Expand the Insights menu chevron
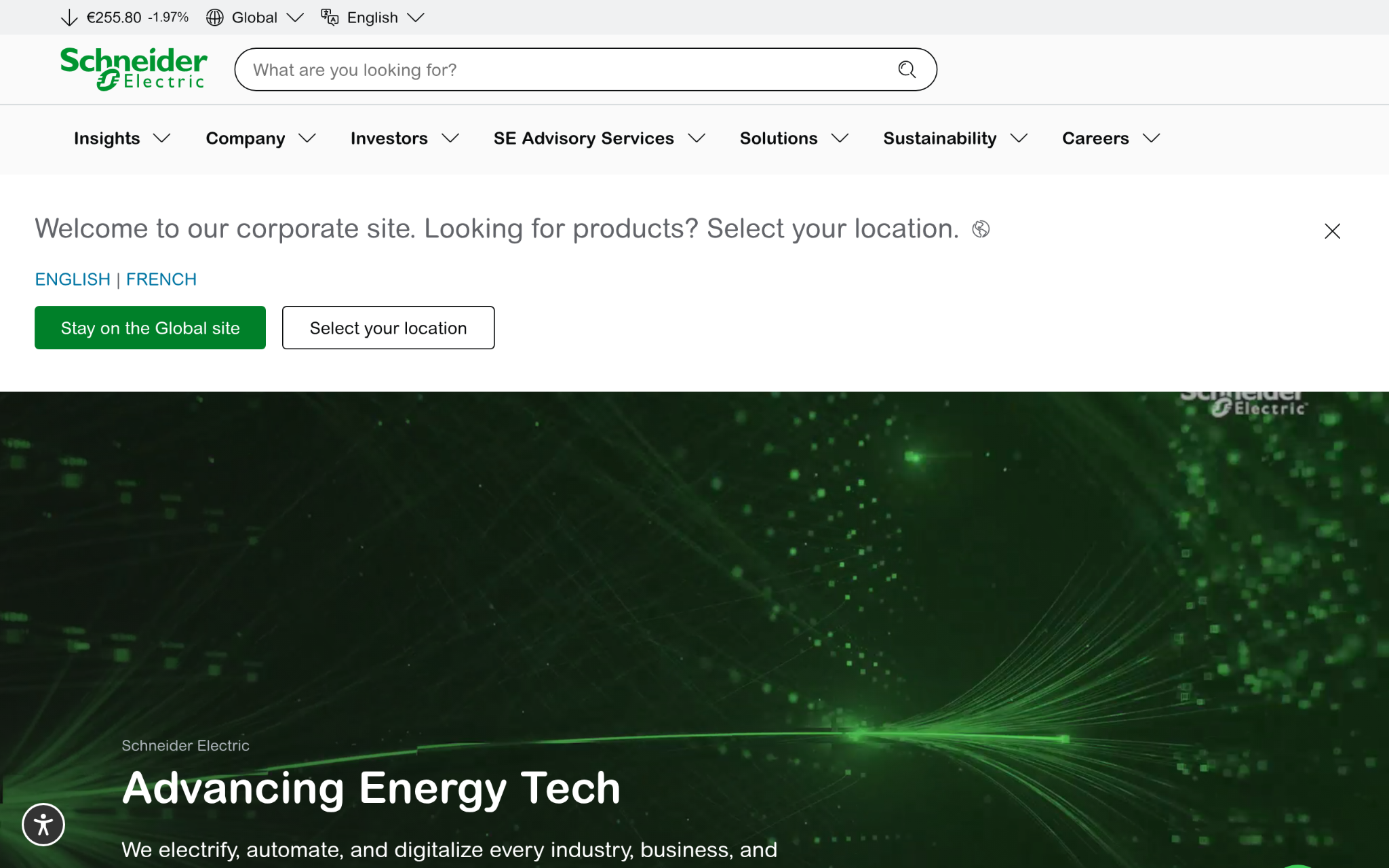Image resolution: width=1389 pixels, height=868 pixels. 162,138
